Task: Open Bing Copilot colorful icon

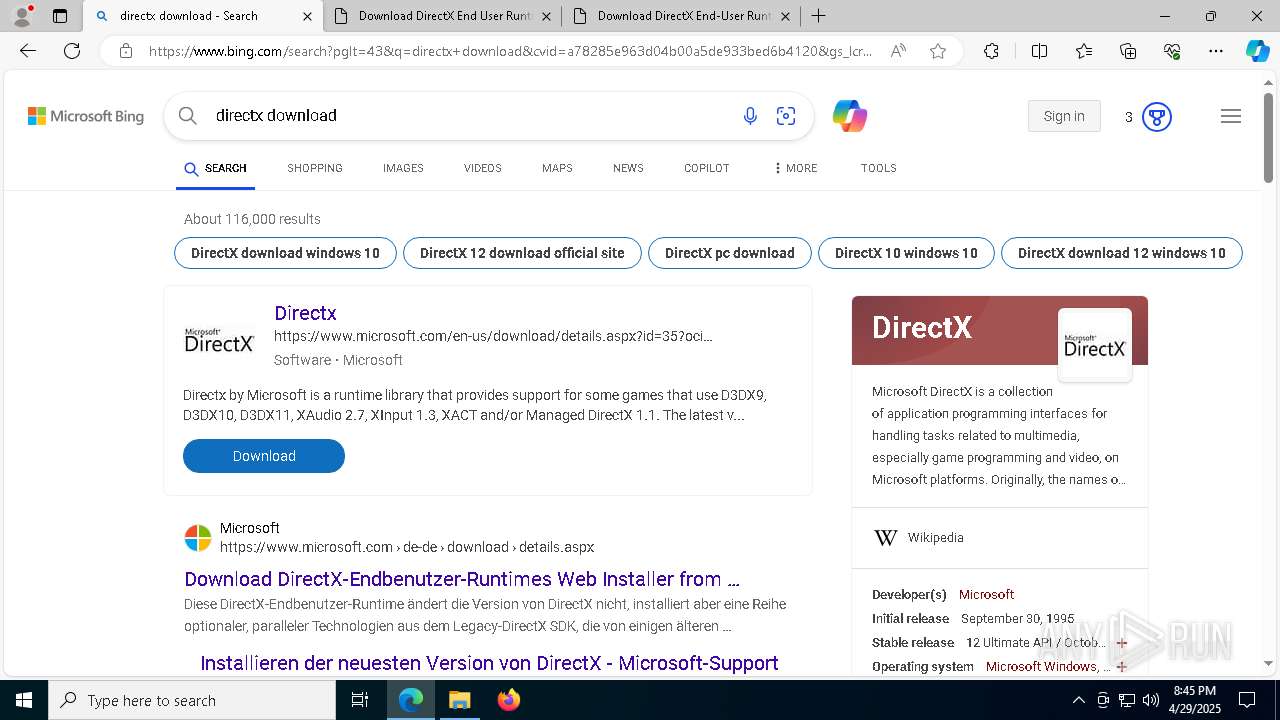Action: [x=850, y=116]
